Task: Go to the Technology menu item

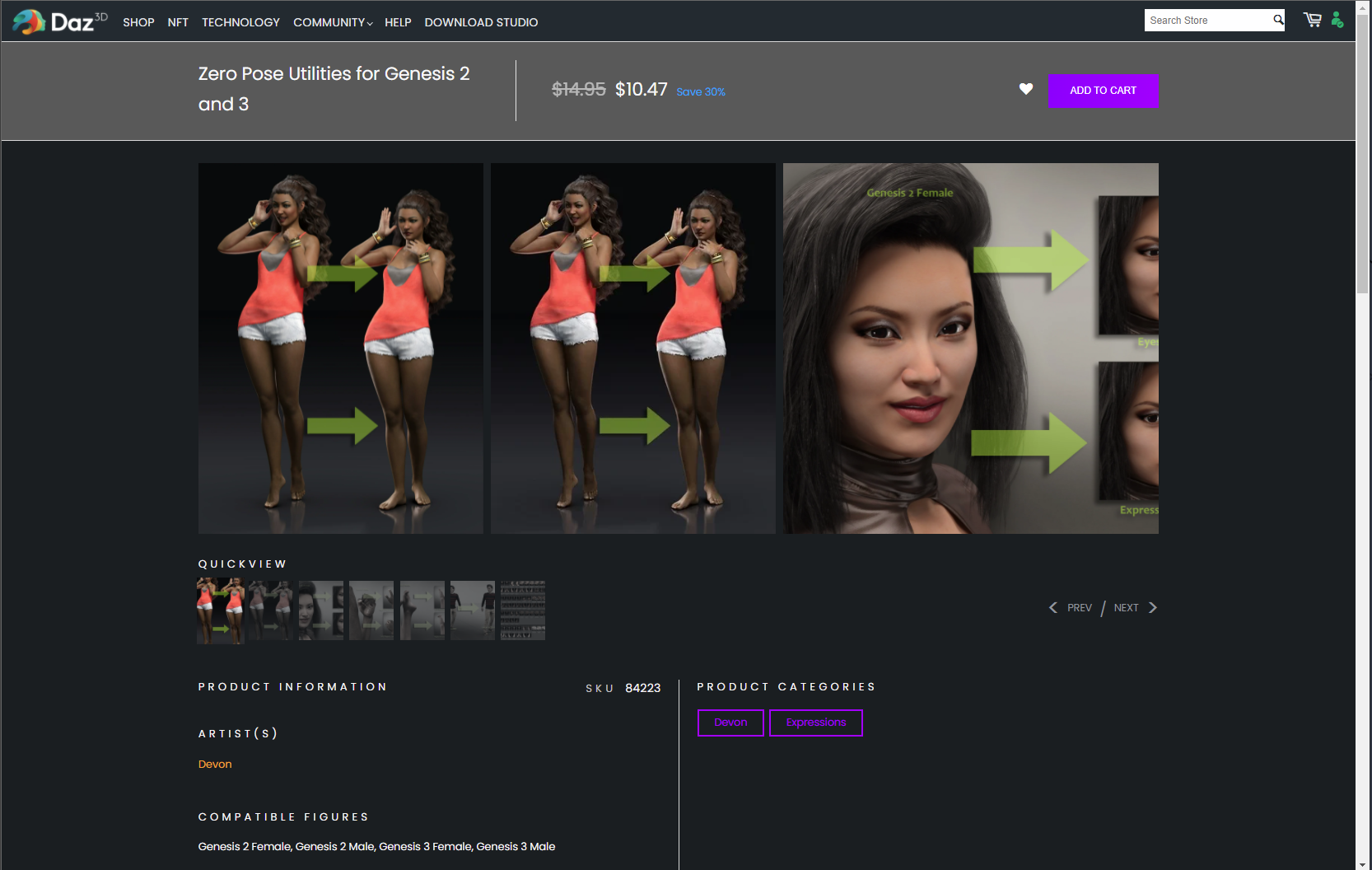Action: [240, 22]
